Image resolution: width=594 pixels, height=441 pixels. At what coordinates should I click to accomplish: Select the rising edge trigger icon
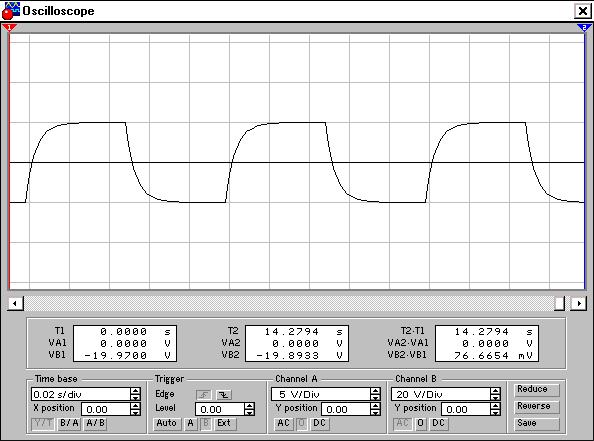(x=204, y=395)
